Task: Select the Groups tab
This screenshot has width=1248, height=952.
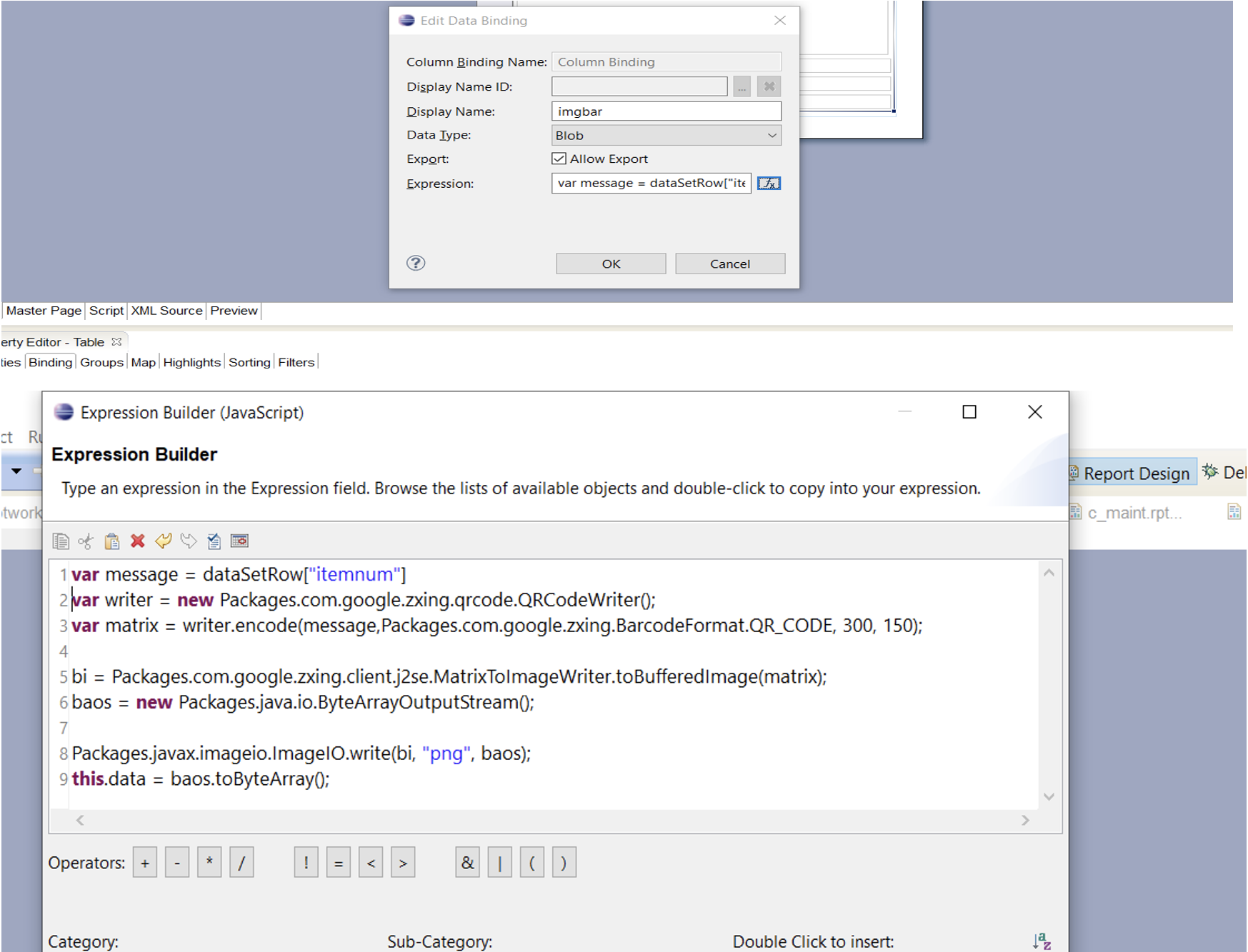Action: pyautogui.click(x=101, y=362)
